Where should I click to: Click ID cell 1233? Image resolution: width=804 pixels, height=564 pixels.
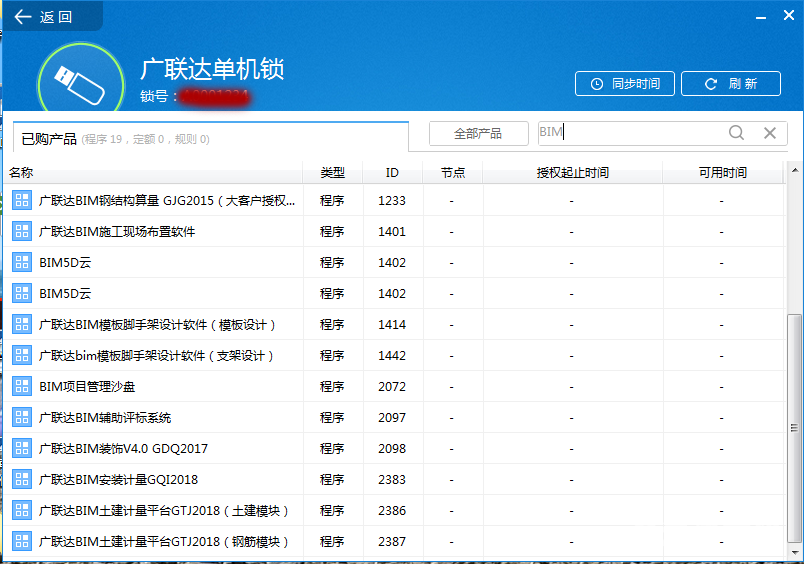point(392,200)
